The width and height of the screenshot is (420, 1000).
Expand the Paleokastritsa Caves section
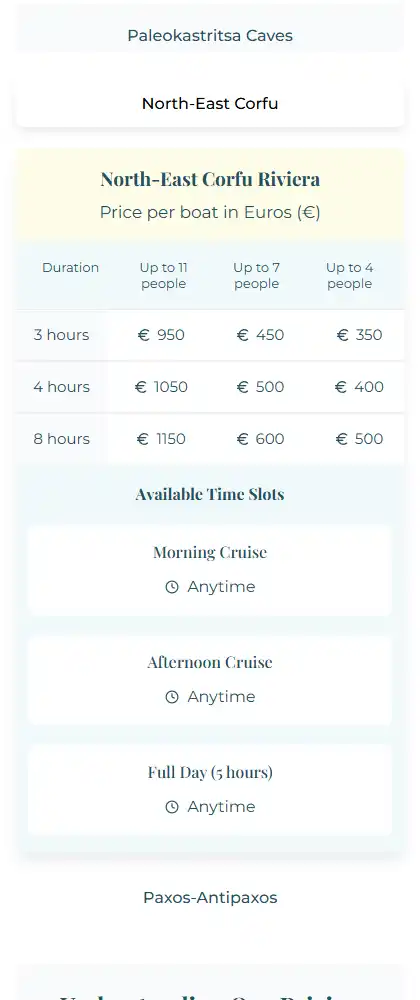click(210, 36)
